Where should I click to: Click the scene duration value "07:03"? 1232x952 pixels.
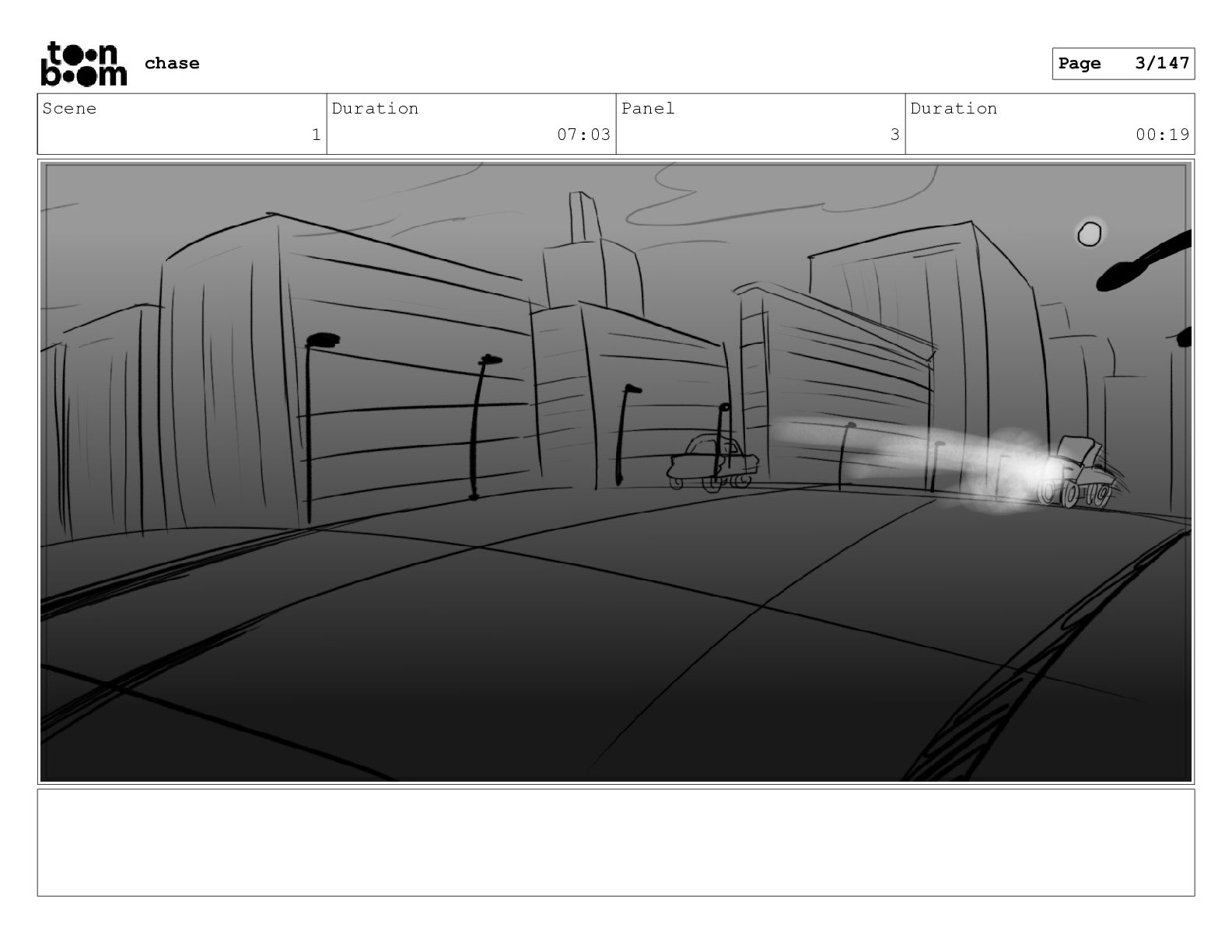583,135
